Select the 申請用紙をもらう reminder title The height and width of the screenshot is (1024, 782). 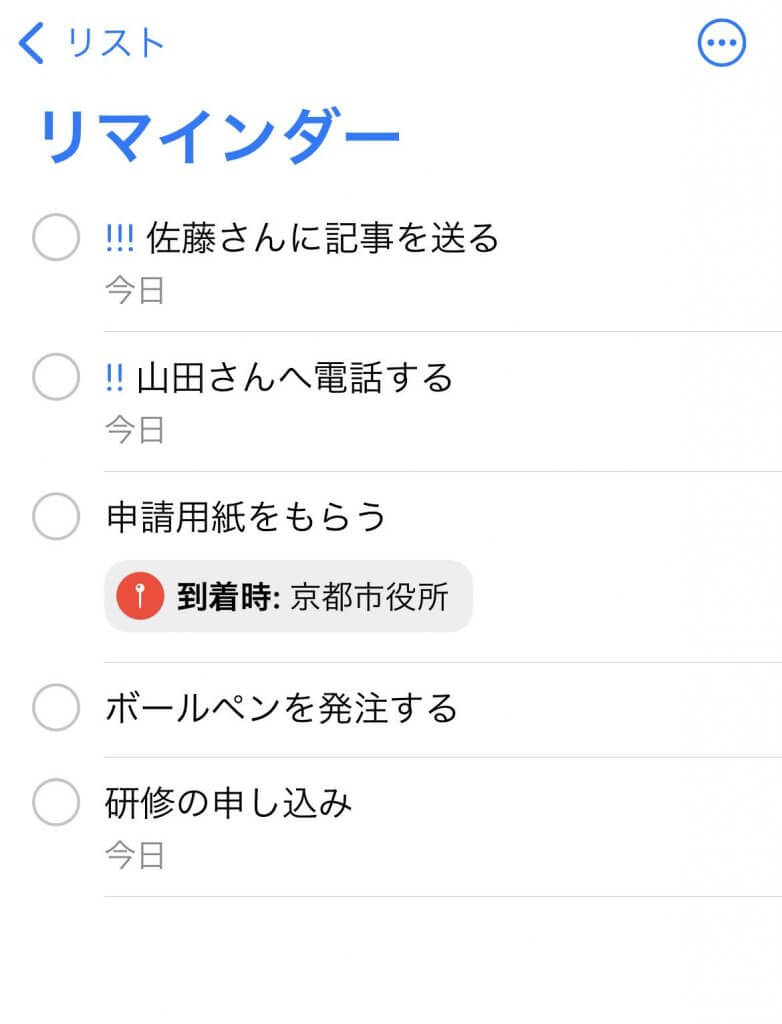[246, 517]
